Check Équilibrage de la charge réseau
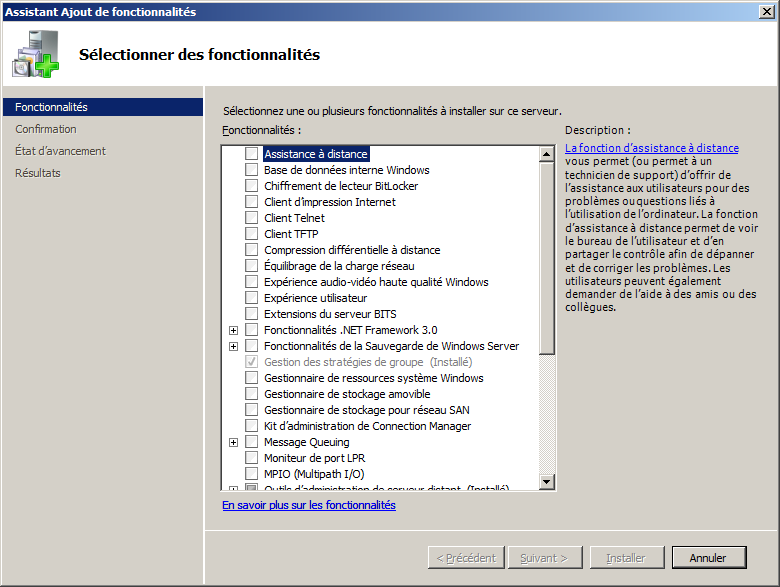The width and height of the screenshot is (780, 587). click(251, 266)
